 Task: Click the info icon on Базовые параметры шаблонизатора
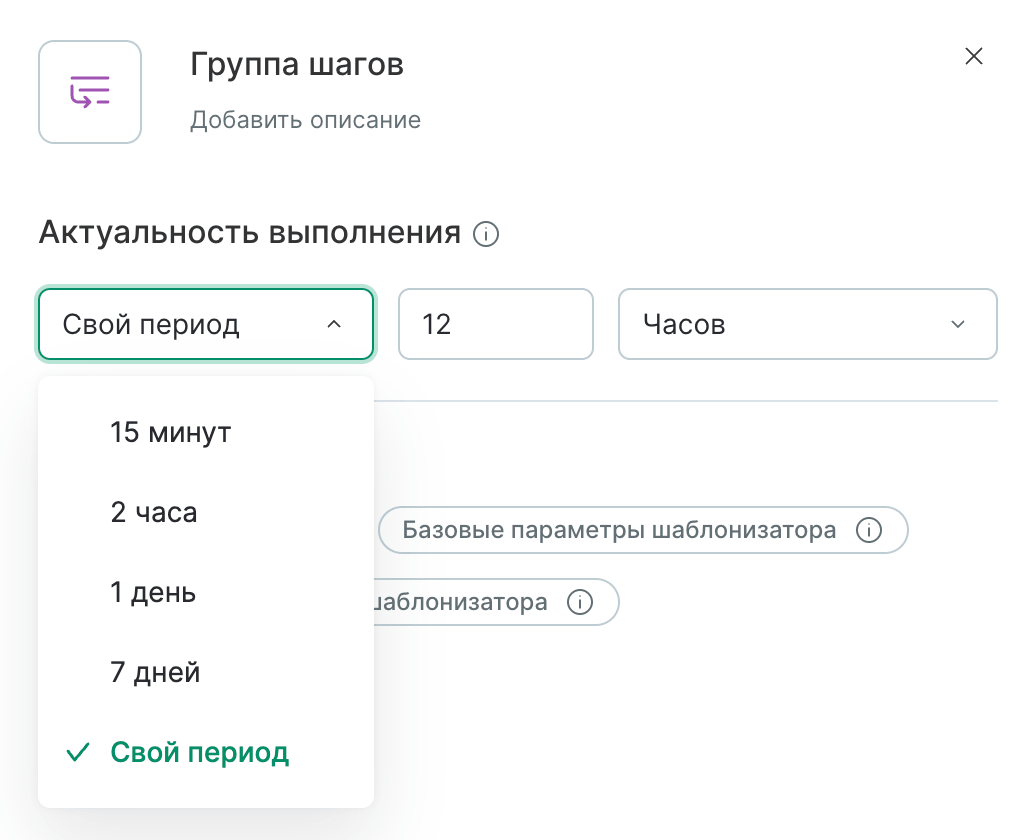(866, 530)
